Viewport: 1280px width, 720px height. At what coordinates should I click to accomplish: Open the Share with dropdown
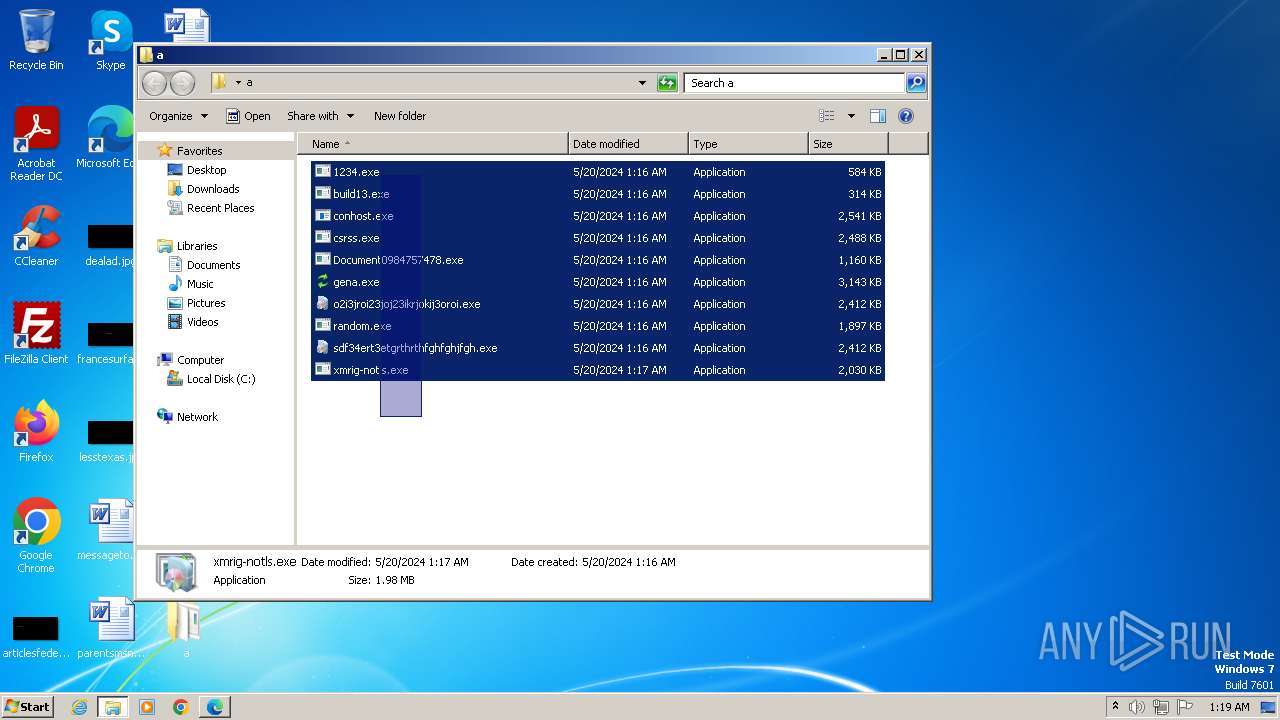319,116
